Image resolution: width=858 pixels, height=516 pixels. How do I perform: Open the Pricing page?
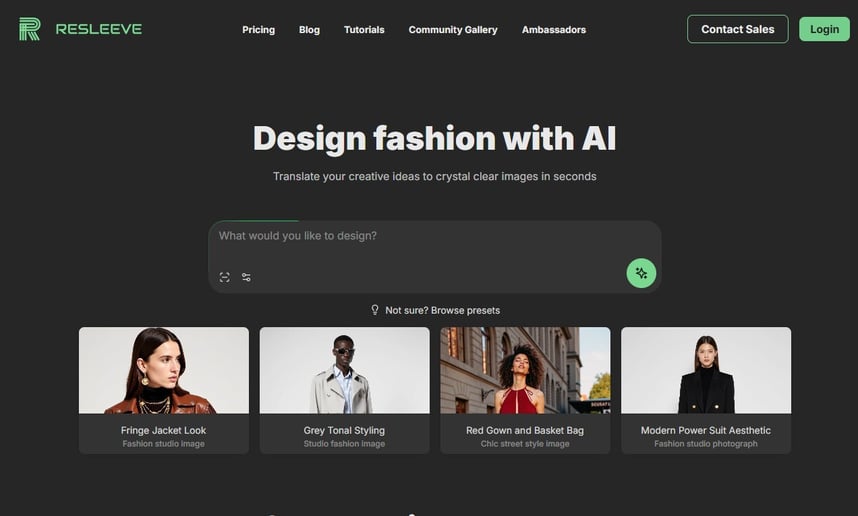click(x=258, y=30)
